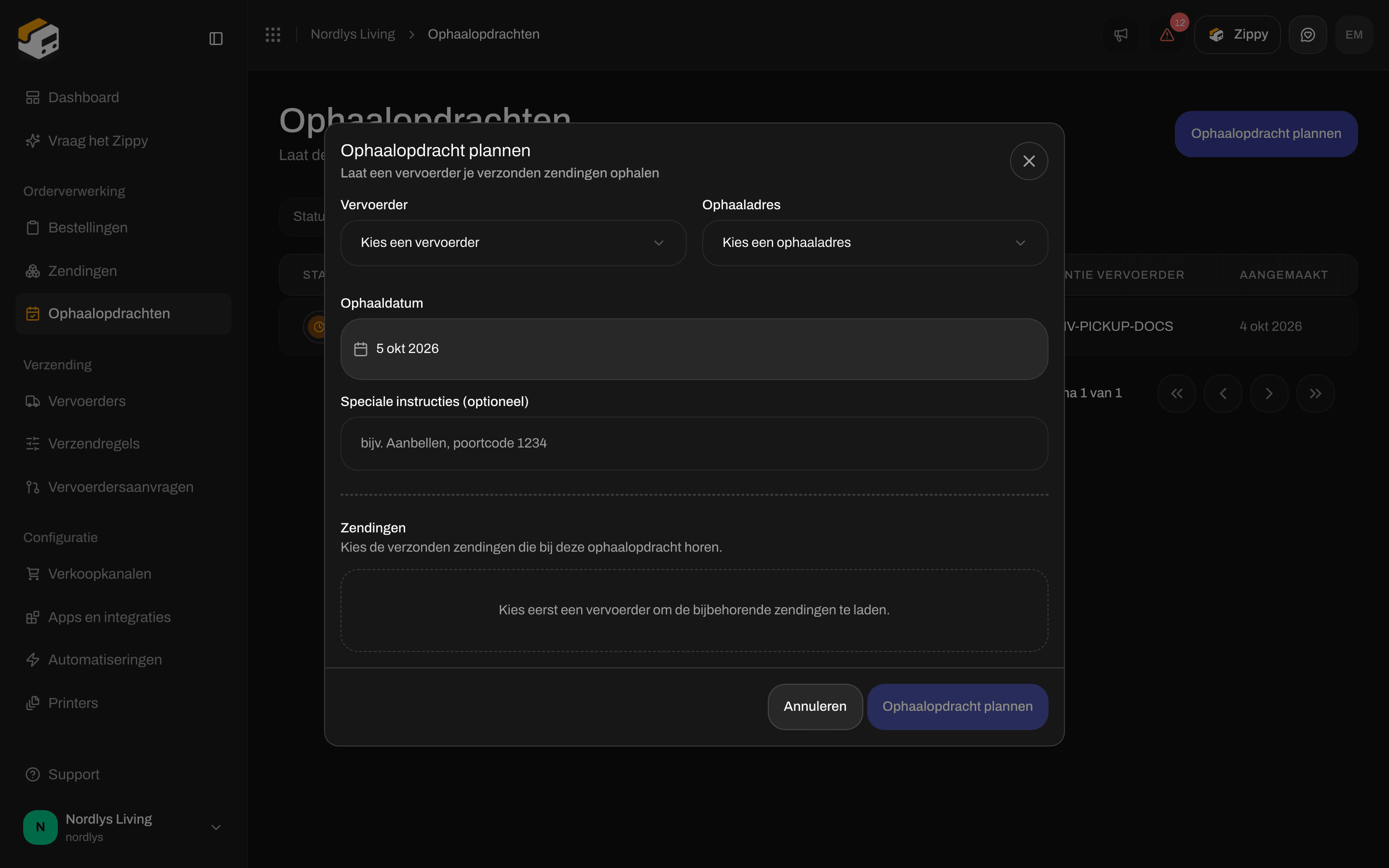Collapse the sidebar with the panel icon
Image resolution: width=1389 pixels, height=868 pixels.
pyautogui.click(x=216, y=39)
